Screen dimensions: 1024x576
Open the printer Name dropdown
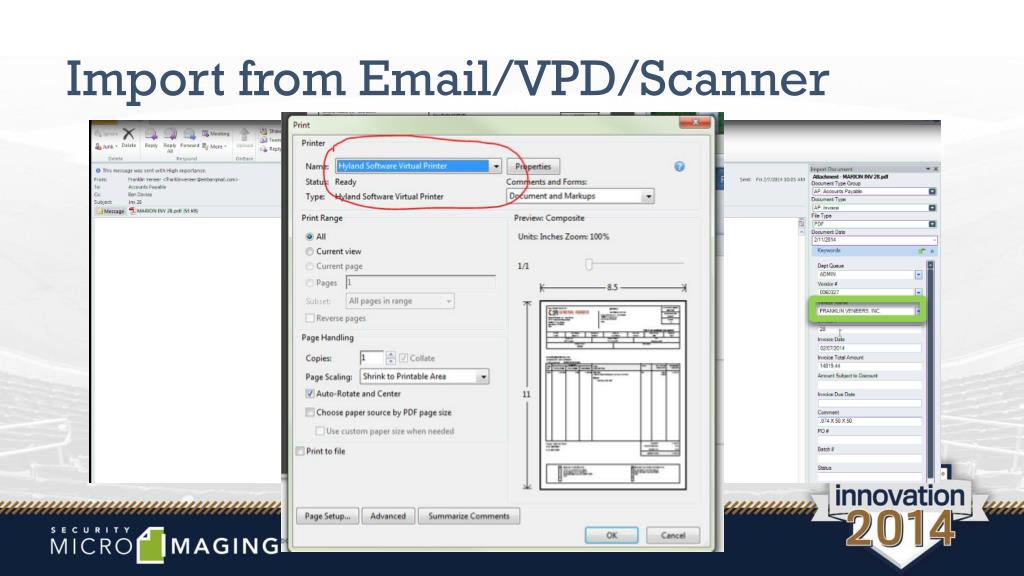tap(496, 167)
